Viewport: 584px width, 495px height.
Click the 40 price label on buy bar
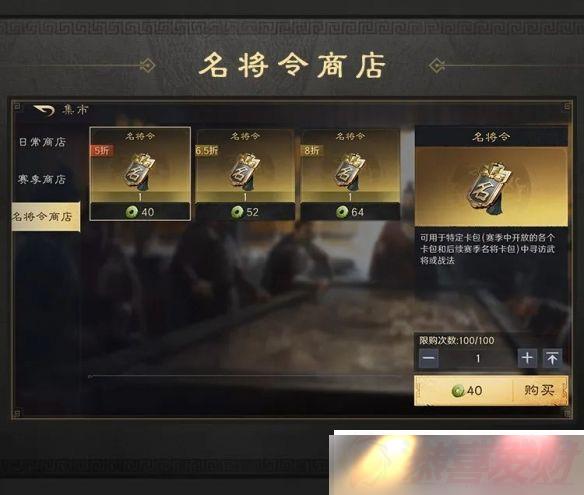[x=474, y=390]
